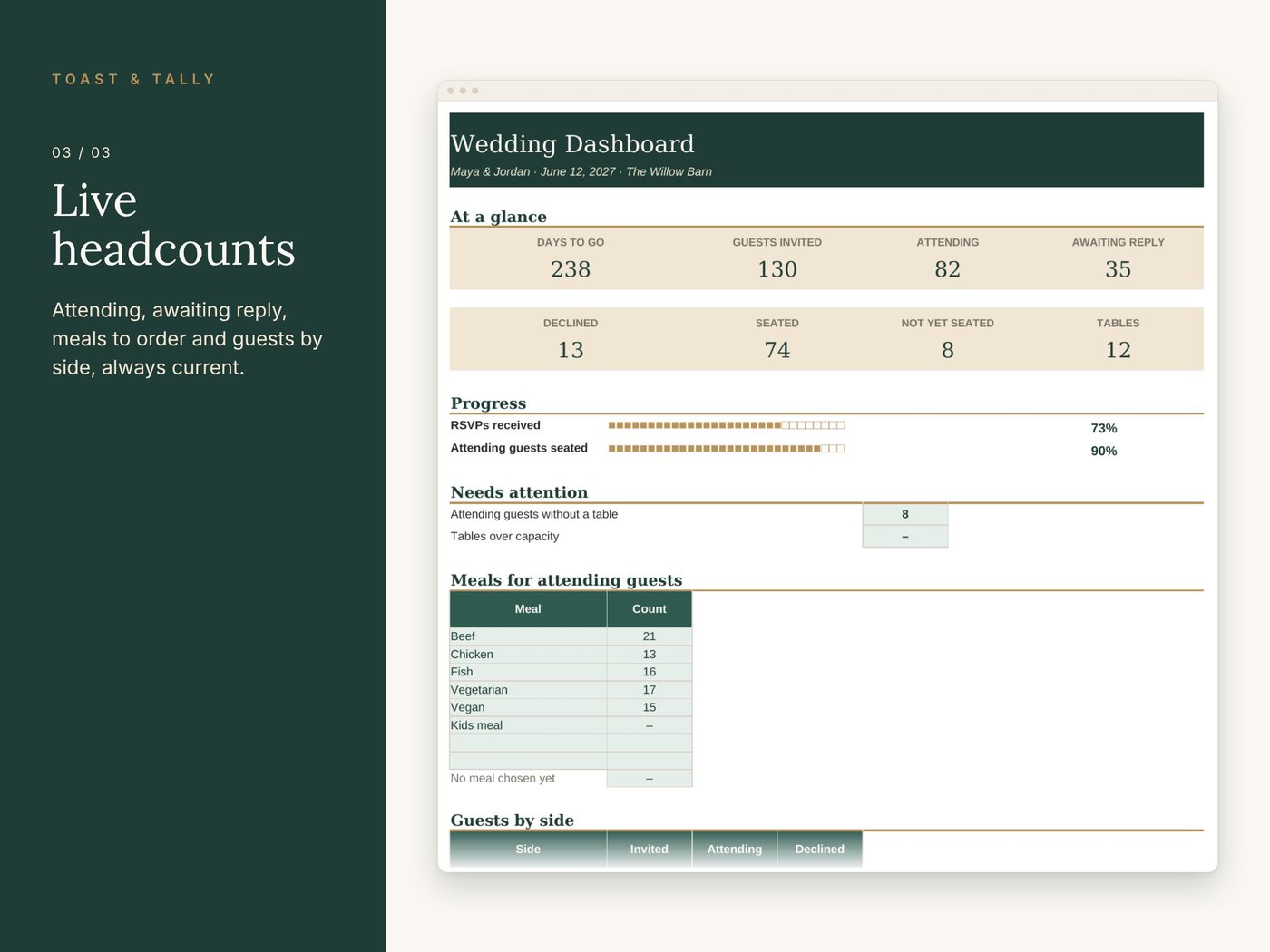This screenshot has height=952, width=1270.
Task: Click the Attending guests seated progress bar
Action: pyautogui.click(x=727, y=448)
